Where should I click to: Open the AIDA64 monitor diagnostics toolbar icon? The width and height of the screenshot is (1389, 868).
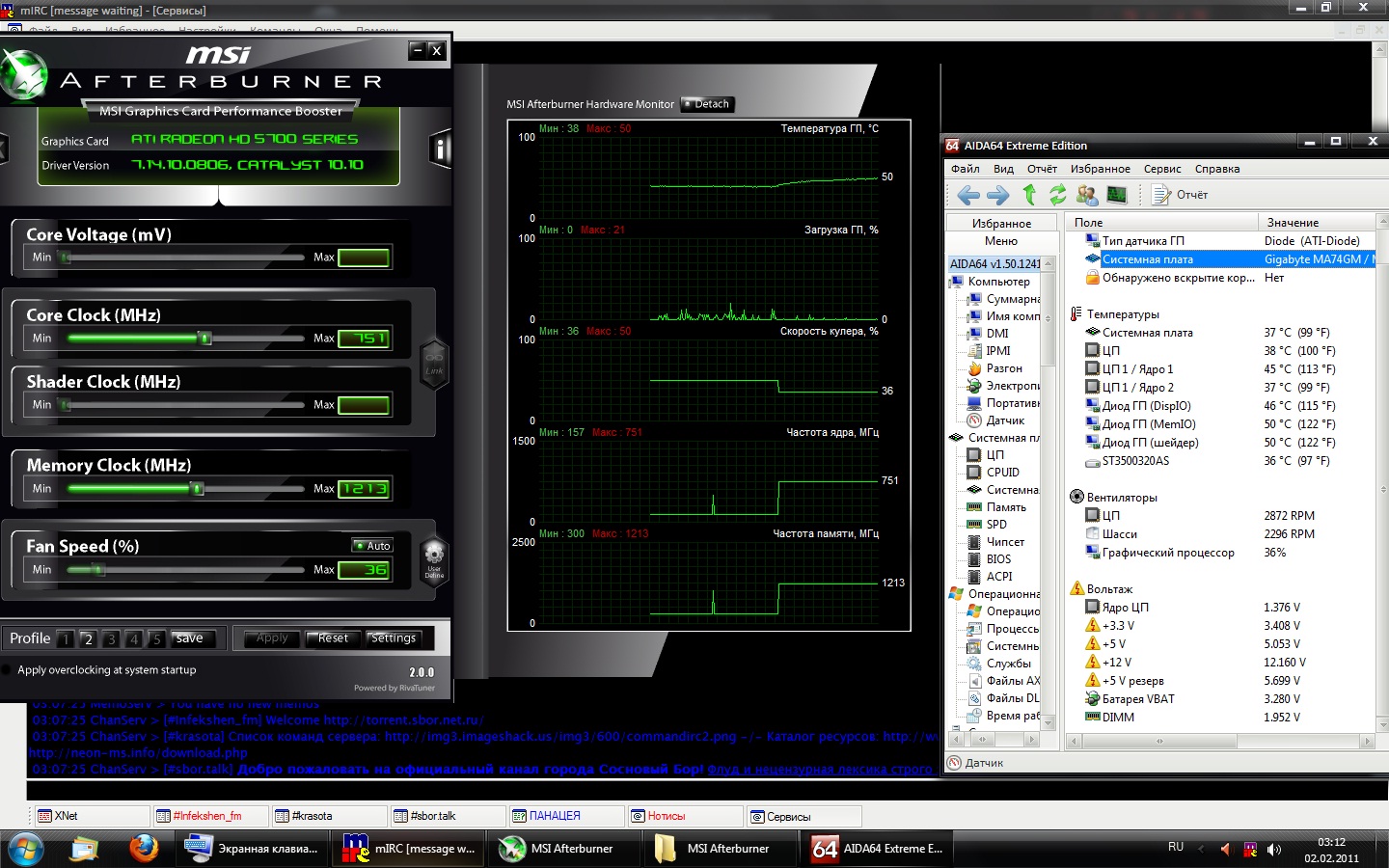1117,195
